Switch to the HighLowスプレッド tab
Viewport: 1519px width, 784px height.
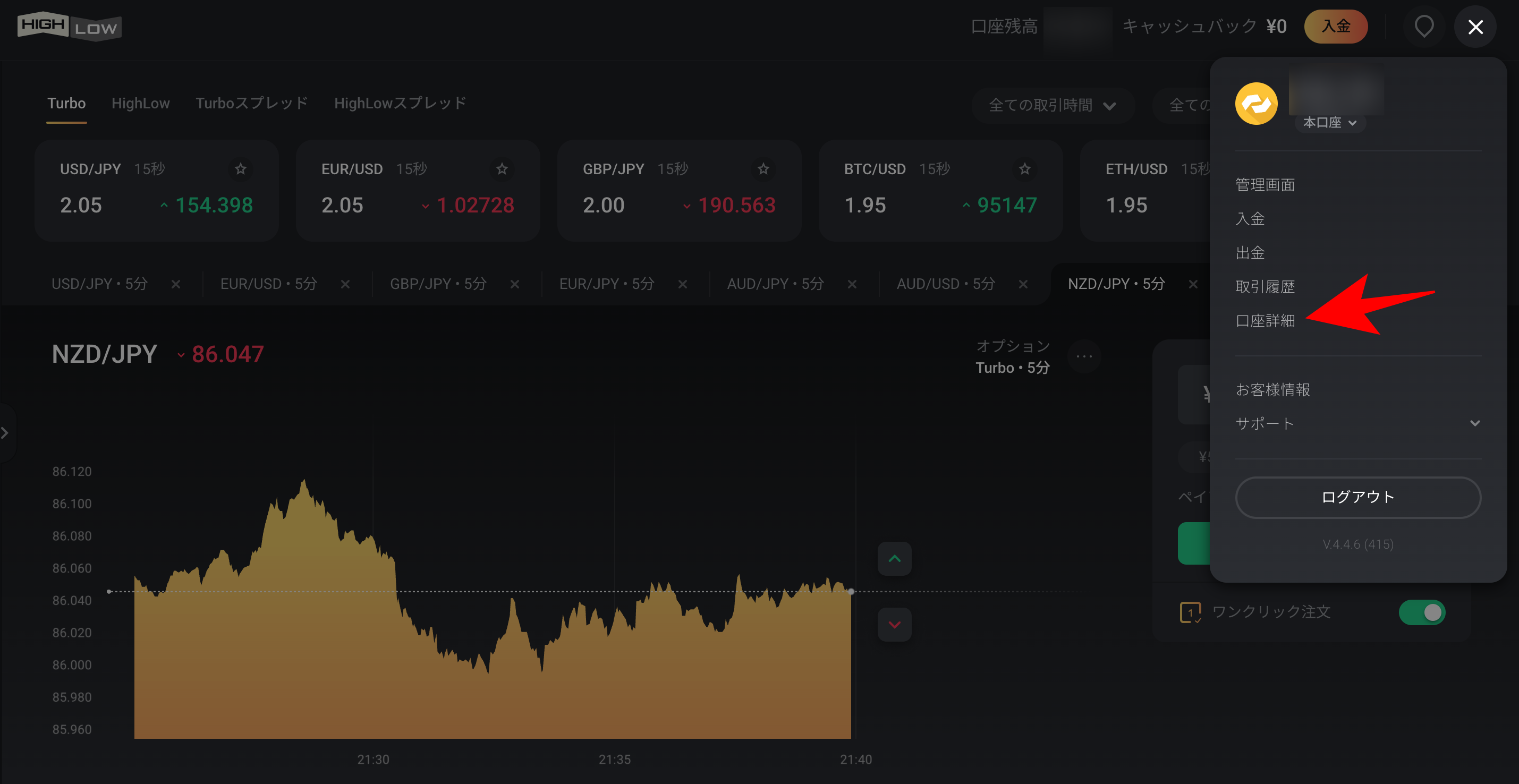(x=401, y=104)
